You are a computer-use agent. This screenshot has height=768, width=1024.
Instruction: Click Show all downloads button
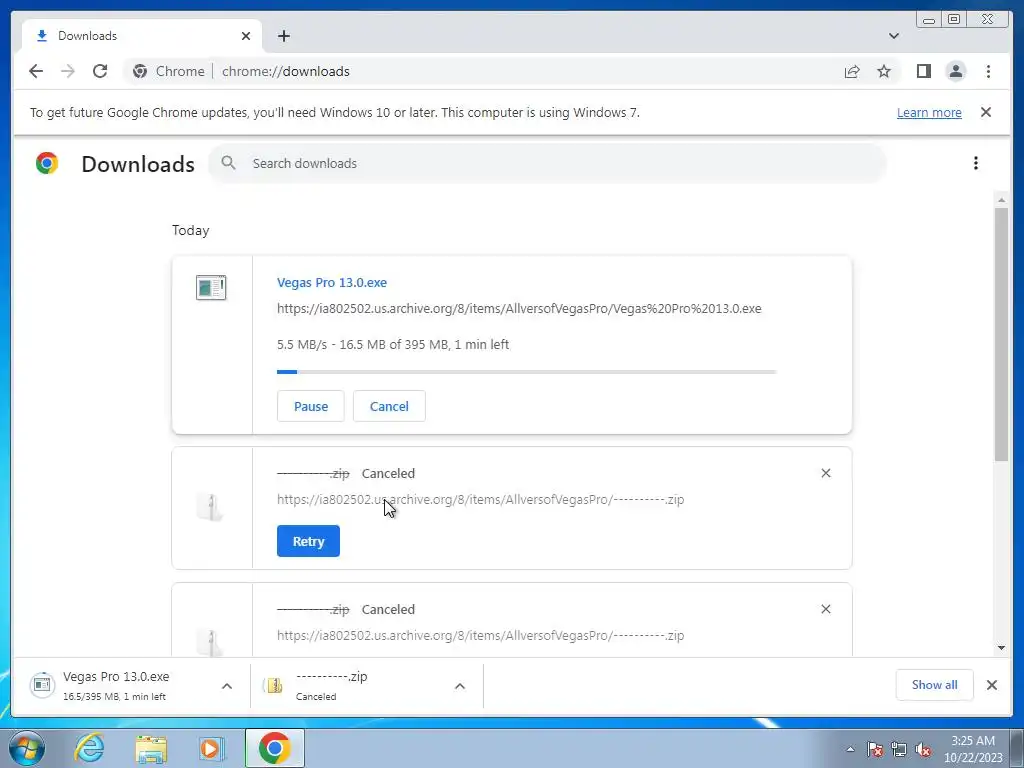point(935,685)
